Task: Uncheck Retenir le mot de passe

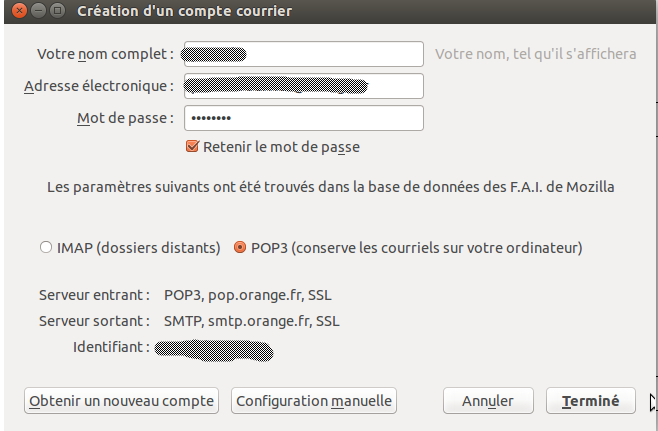Action: [193, 147]
